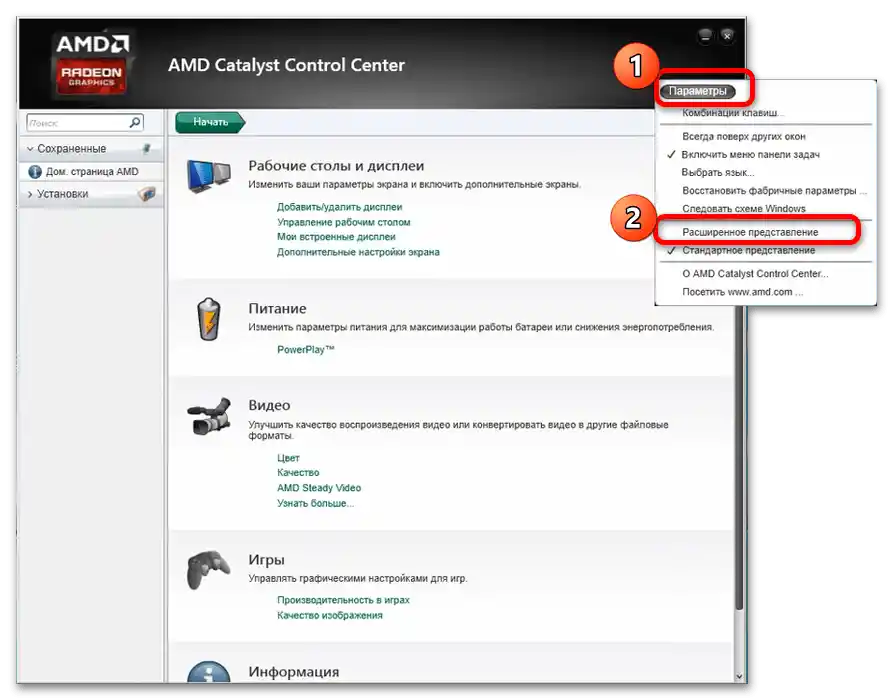Open Комбинации клавиш menu entry
Screen dimensions: 893x700
click(732, 113)
